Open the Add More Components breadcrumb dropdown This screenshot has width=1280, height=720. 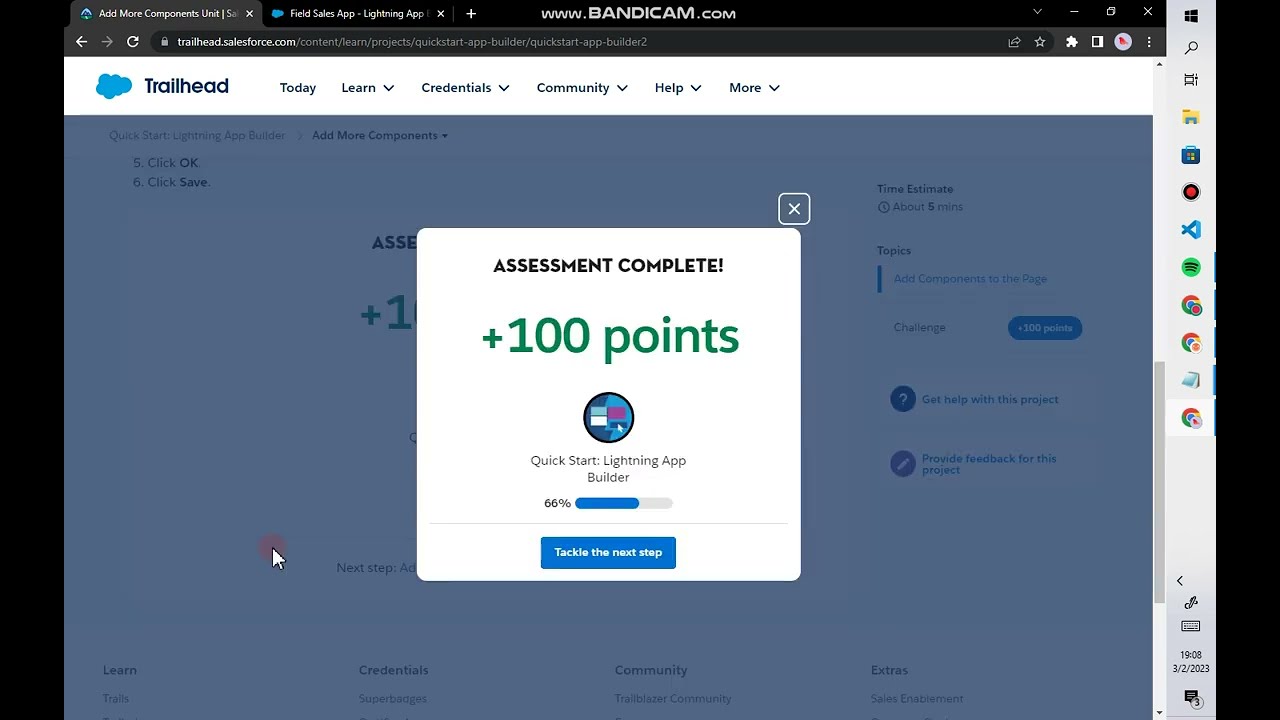pos(380,135)
